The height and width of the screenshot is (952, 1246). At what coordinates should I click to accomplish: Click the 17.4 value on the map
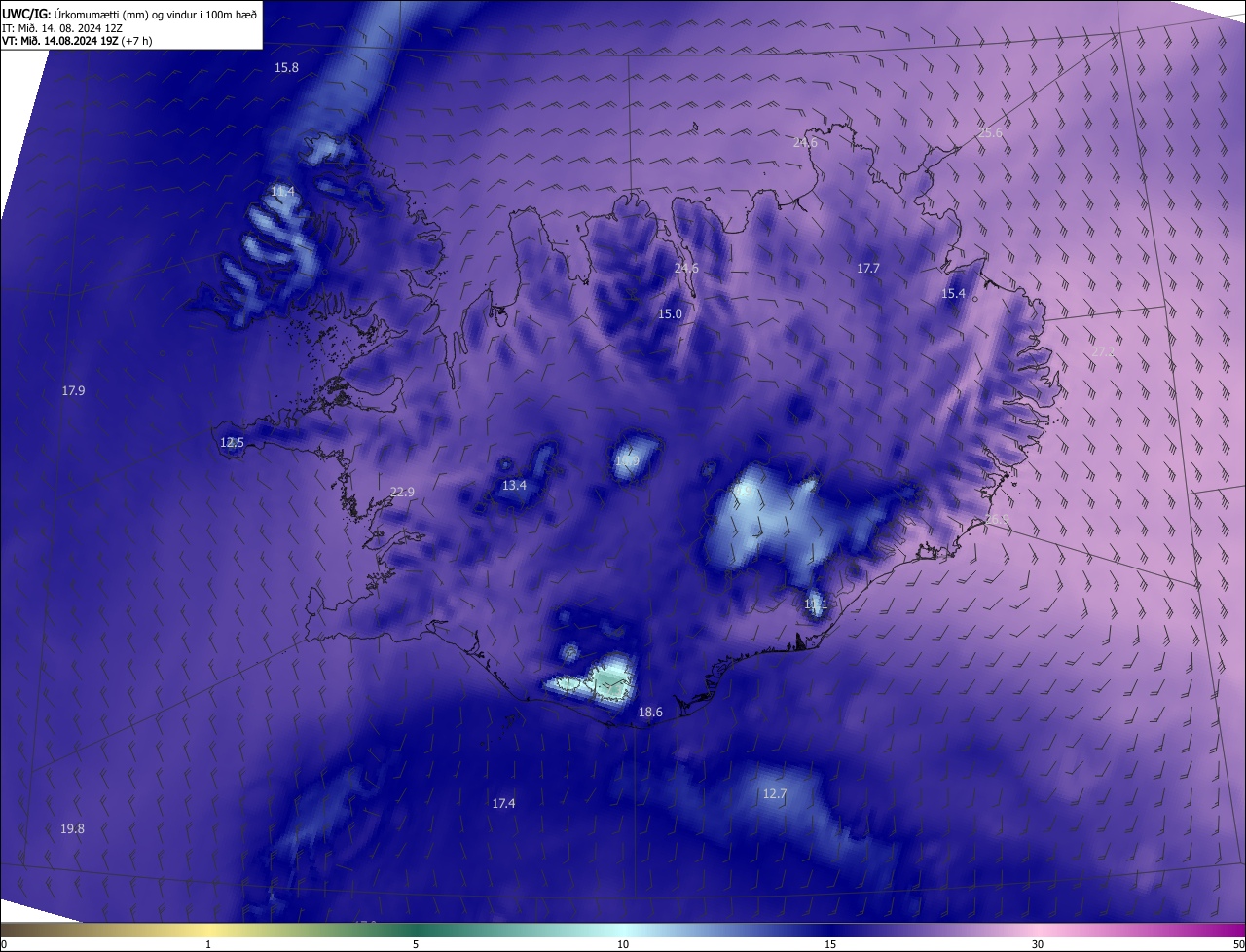[503, 803]
